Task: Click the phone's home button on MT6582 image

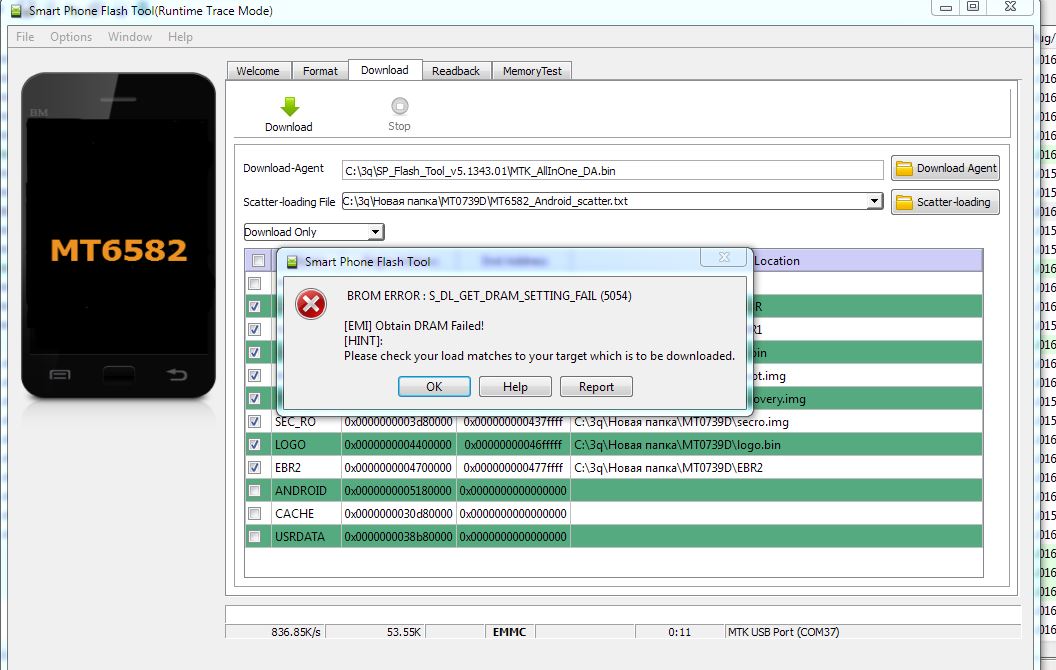Action: pos(118,375)
